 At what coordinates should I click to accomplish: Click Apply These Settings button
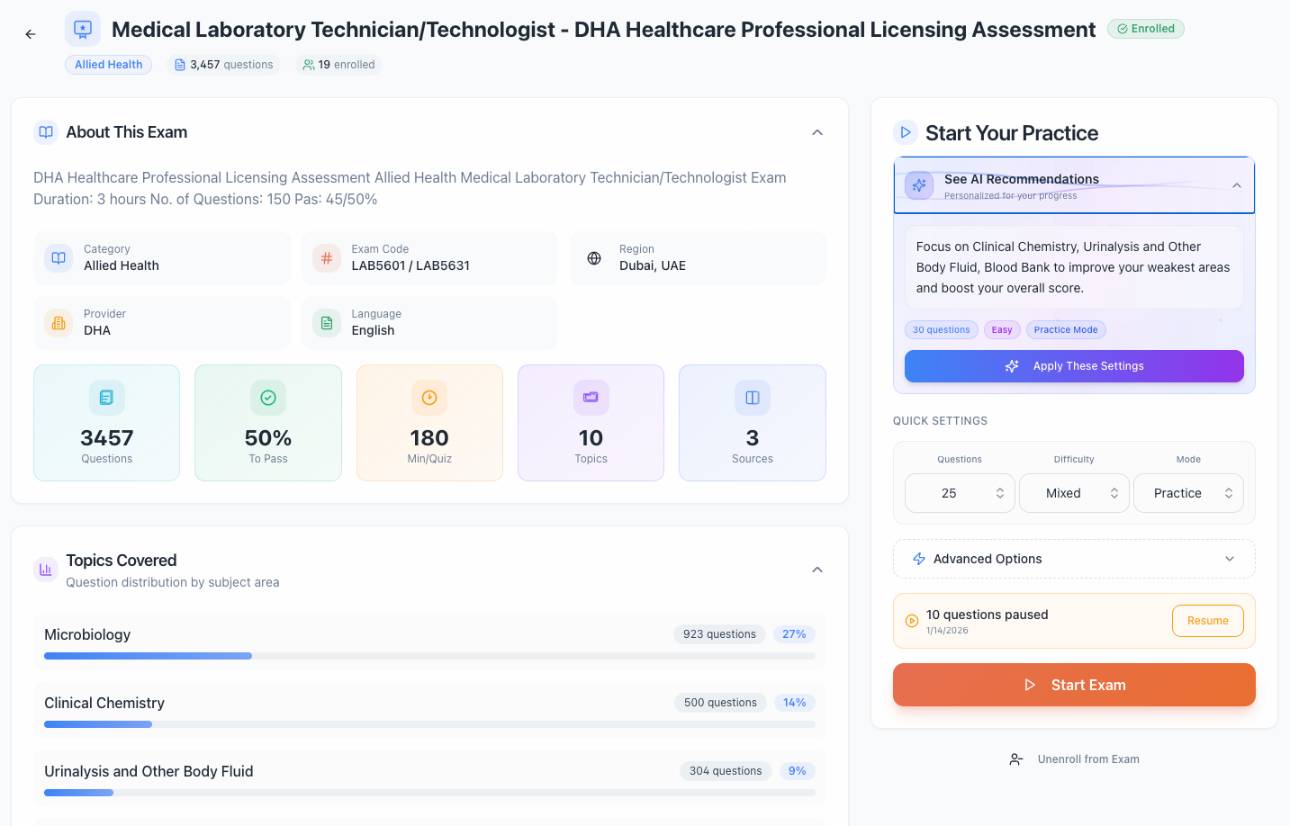pyautogui.click(x=1074, y=366)
